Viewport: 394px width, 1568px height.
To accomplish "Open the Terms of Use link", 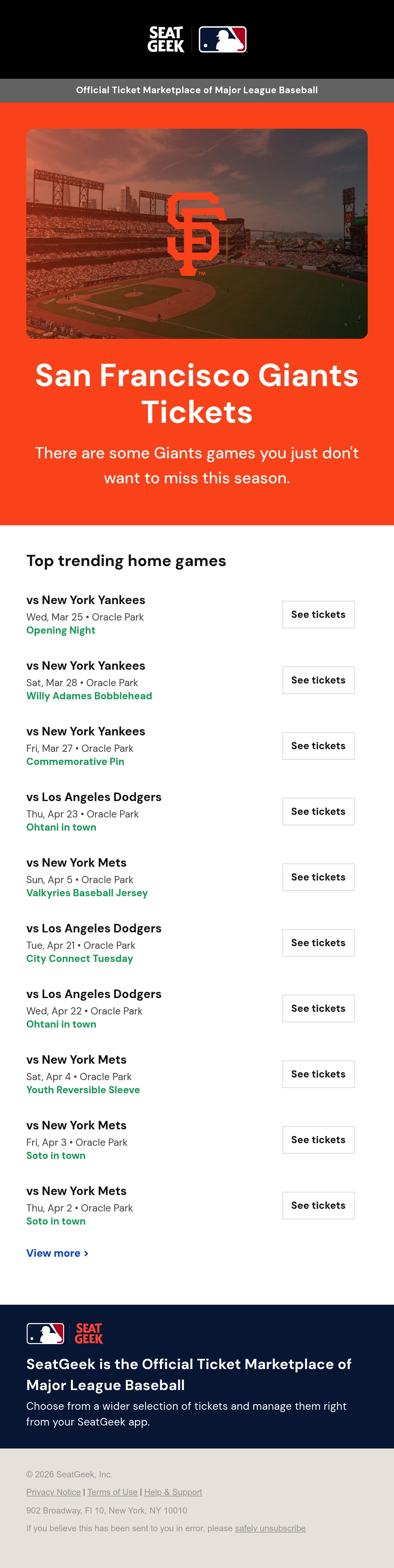I will (113, 1492).
